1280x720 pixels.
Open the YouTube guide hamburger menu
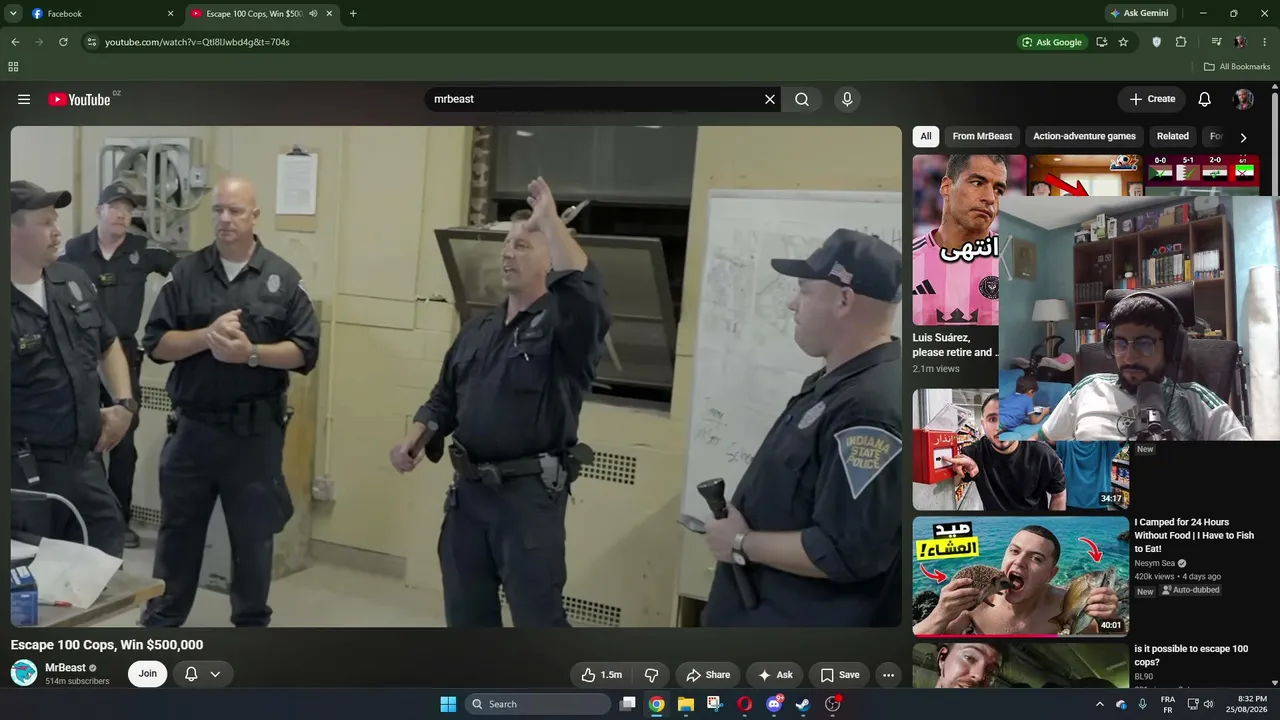[24, 99]
